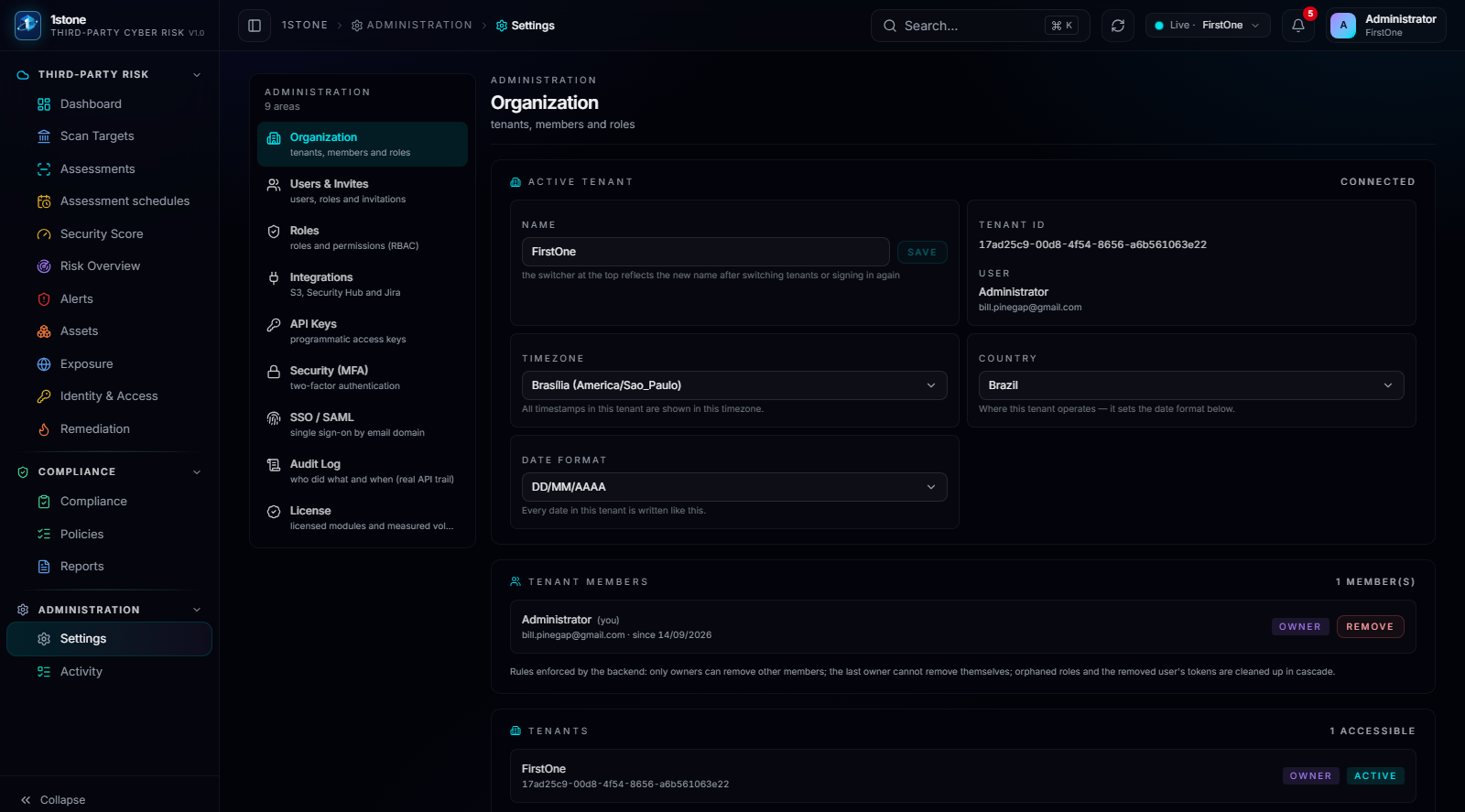Image resolution: width=1465 pixels, height=812 pixels.
Task: Collapse the Compliance section chevron
Action: click(197, 472)
